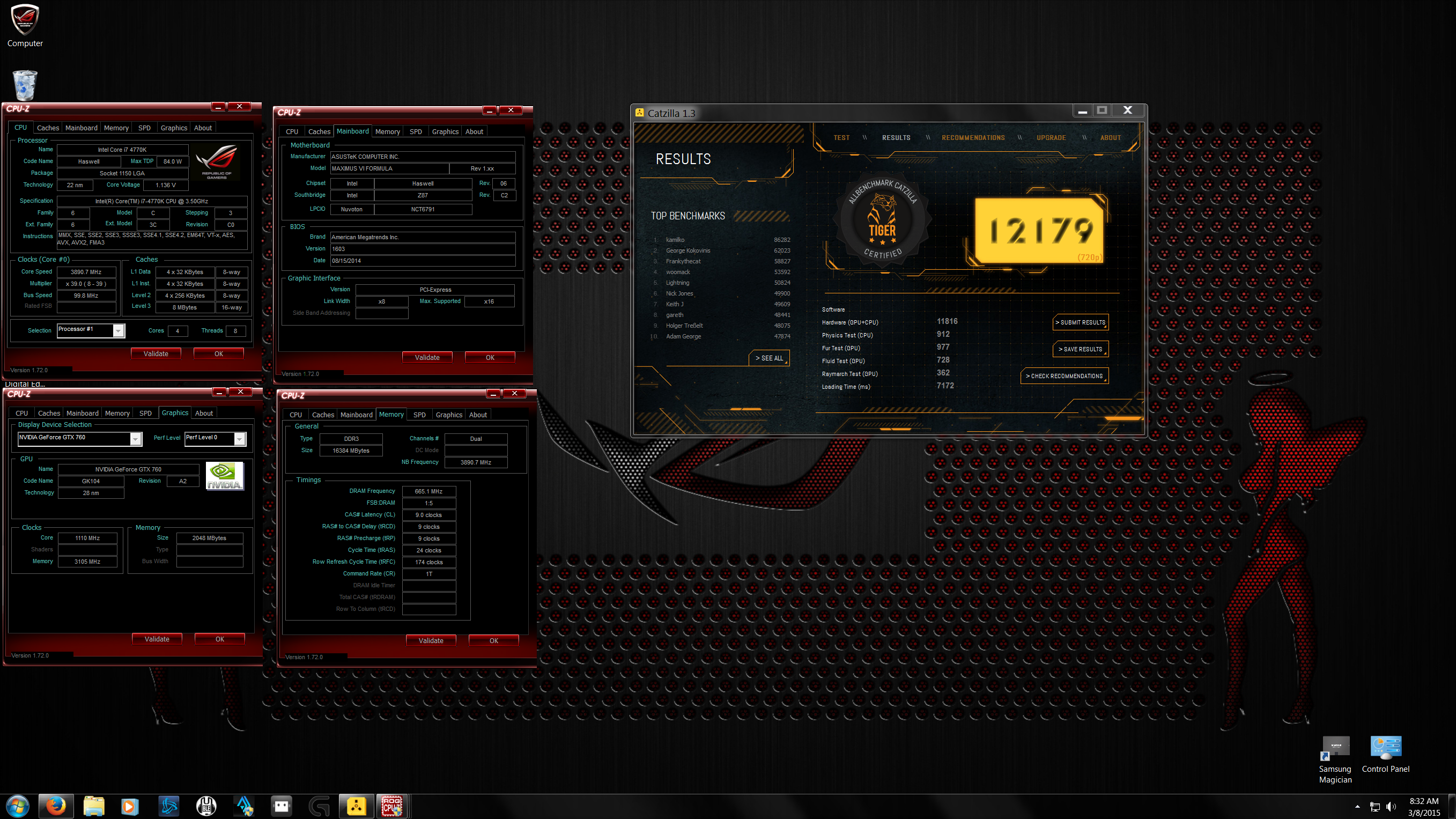
Task: Select the Adam George benchmark row
Action: (722, 336)
